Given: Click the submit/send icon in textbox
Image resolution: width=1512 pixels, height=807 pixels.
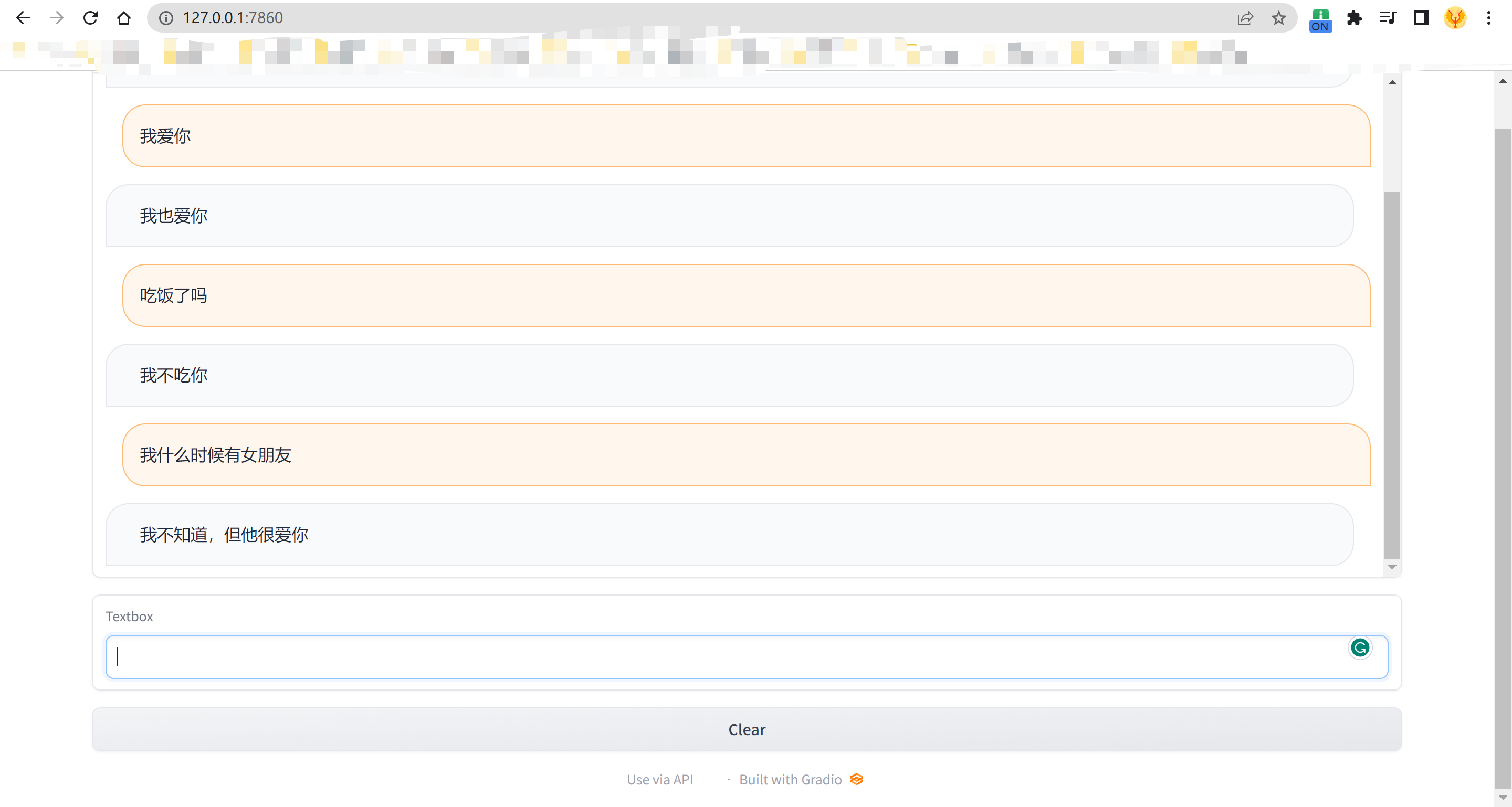Looking at the screenshot, I should pyautogui.click(x=1360, y=648).
